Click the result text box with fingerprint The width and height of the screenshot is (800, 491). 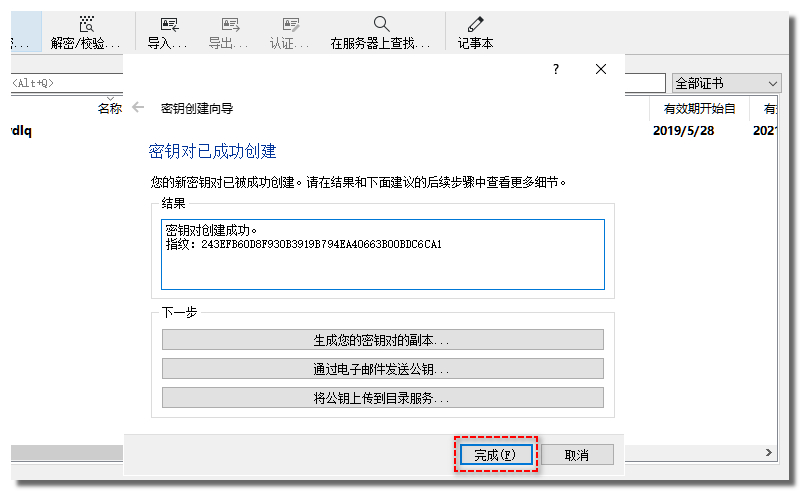pos(383,254)
